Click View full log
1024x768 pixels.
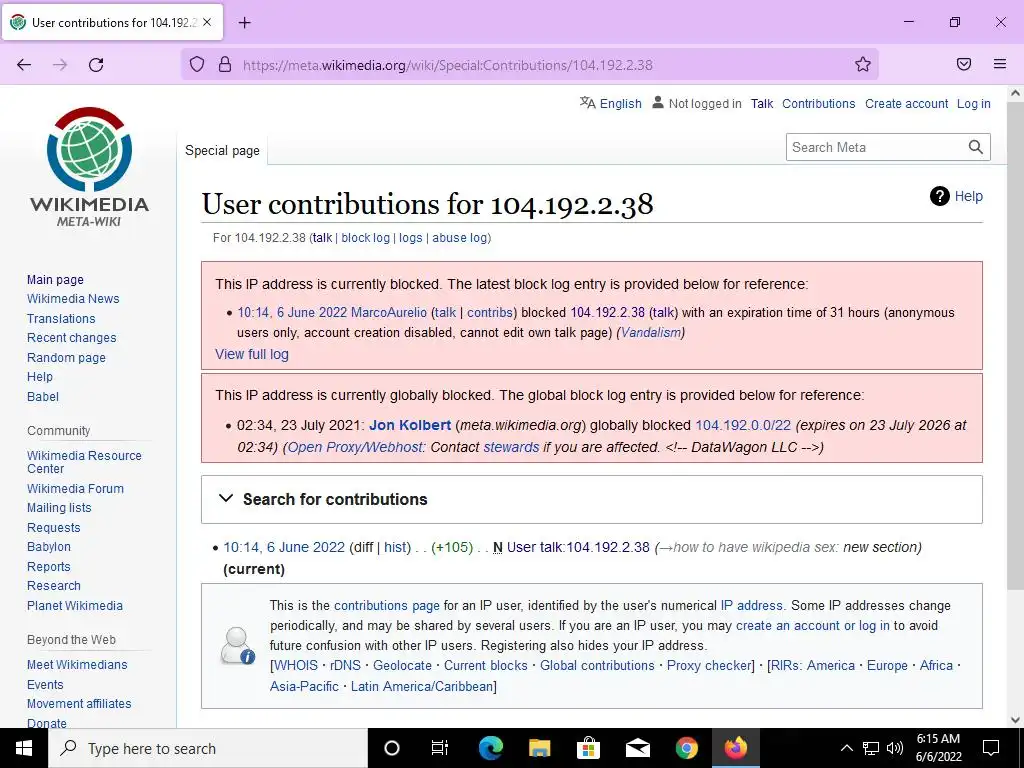click(x=251, y=354)
